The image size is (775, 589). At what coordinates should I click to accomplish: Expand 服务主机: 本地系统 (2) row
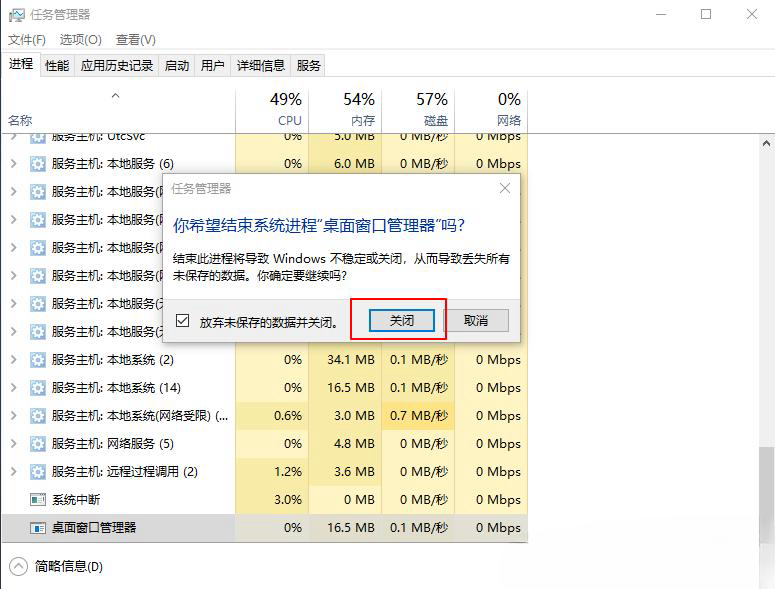[x=14, y=360]
